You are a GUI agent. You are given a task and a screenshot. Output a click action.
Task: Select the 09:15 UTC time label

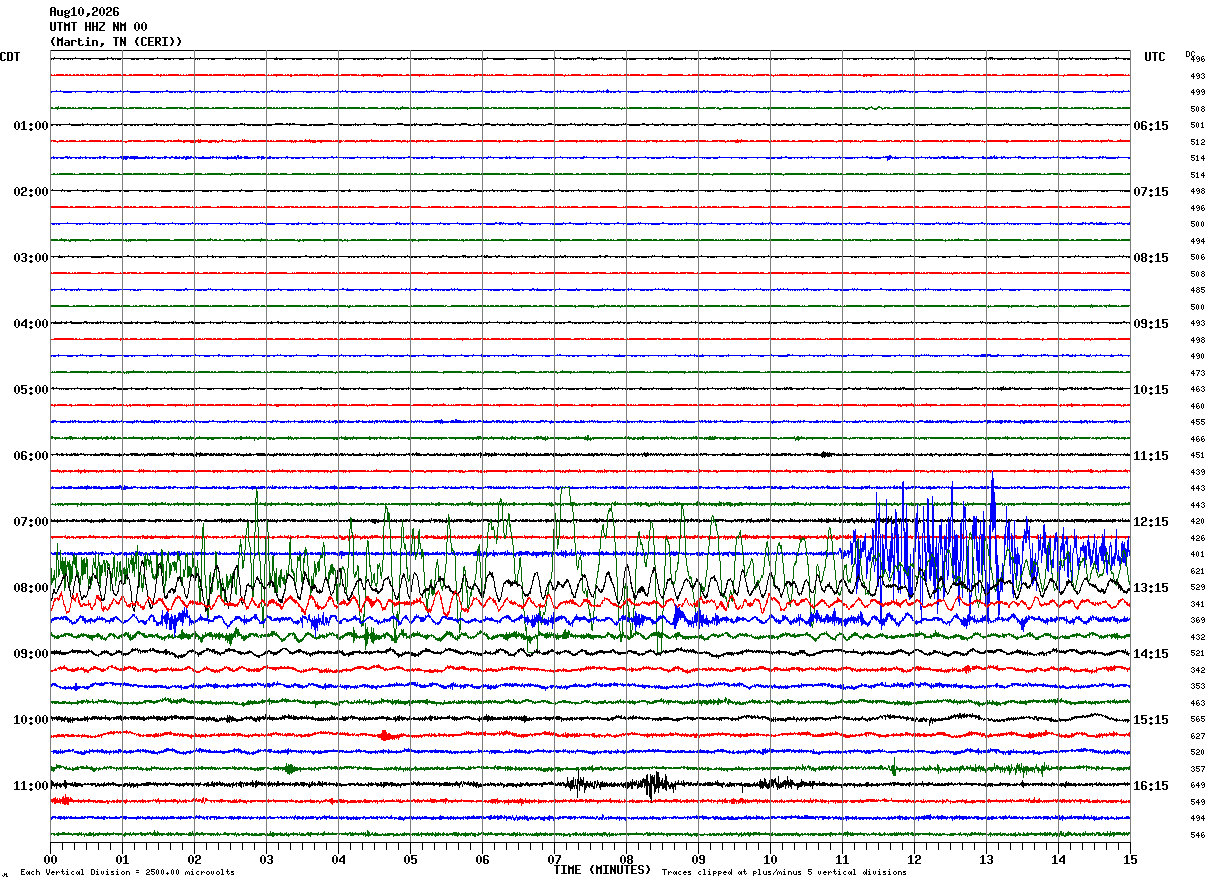1151,324
